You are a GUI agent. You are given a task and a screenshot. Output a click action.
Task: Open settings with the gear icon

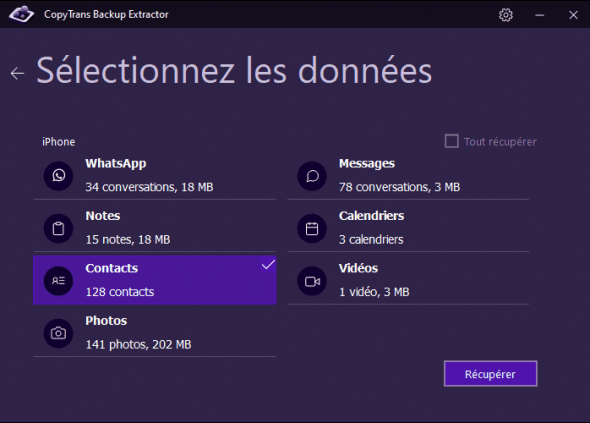pos(506,15)
